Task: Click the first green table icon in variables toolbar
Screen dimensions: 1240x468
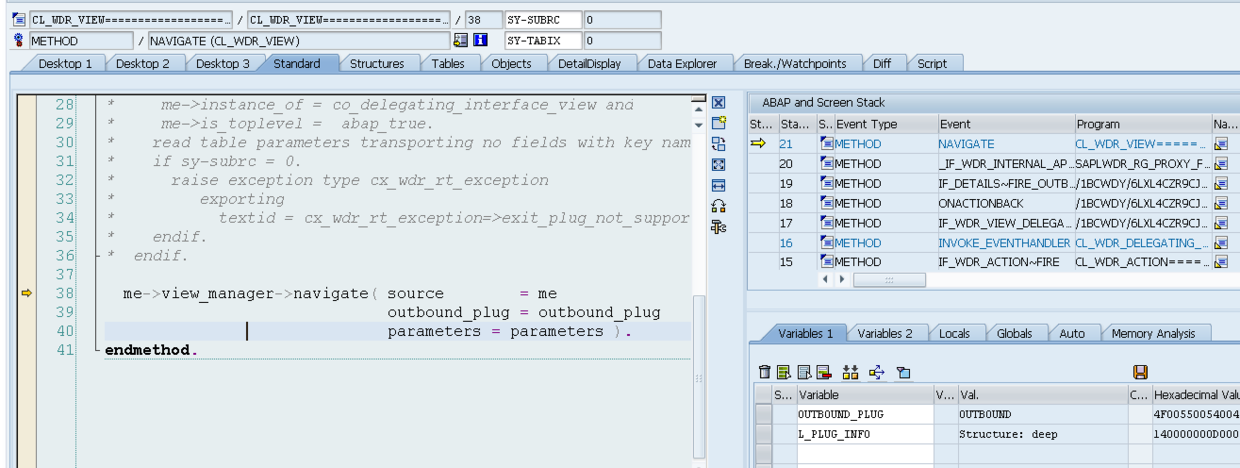Action: pos(784,372)
